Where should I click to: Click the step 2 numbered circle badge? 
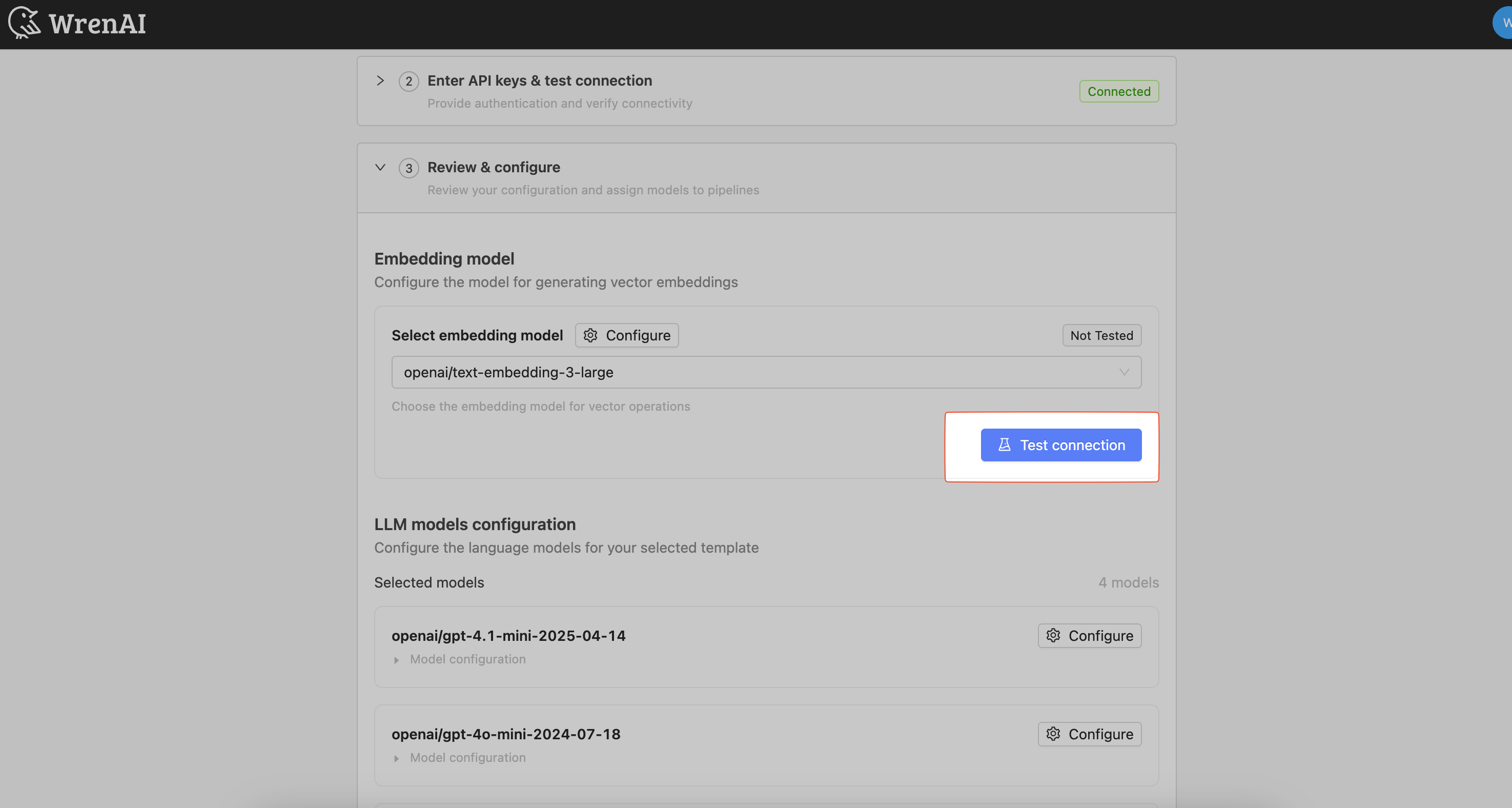408,81
